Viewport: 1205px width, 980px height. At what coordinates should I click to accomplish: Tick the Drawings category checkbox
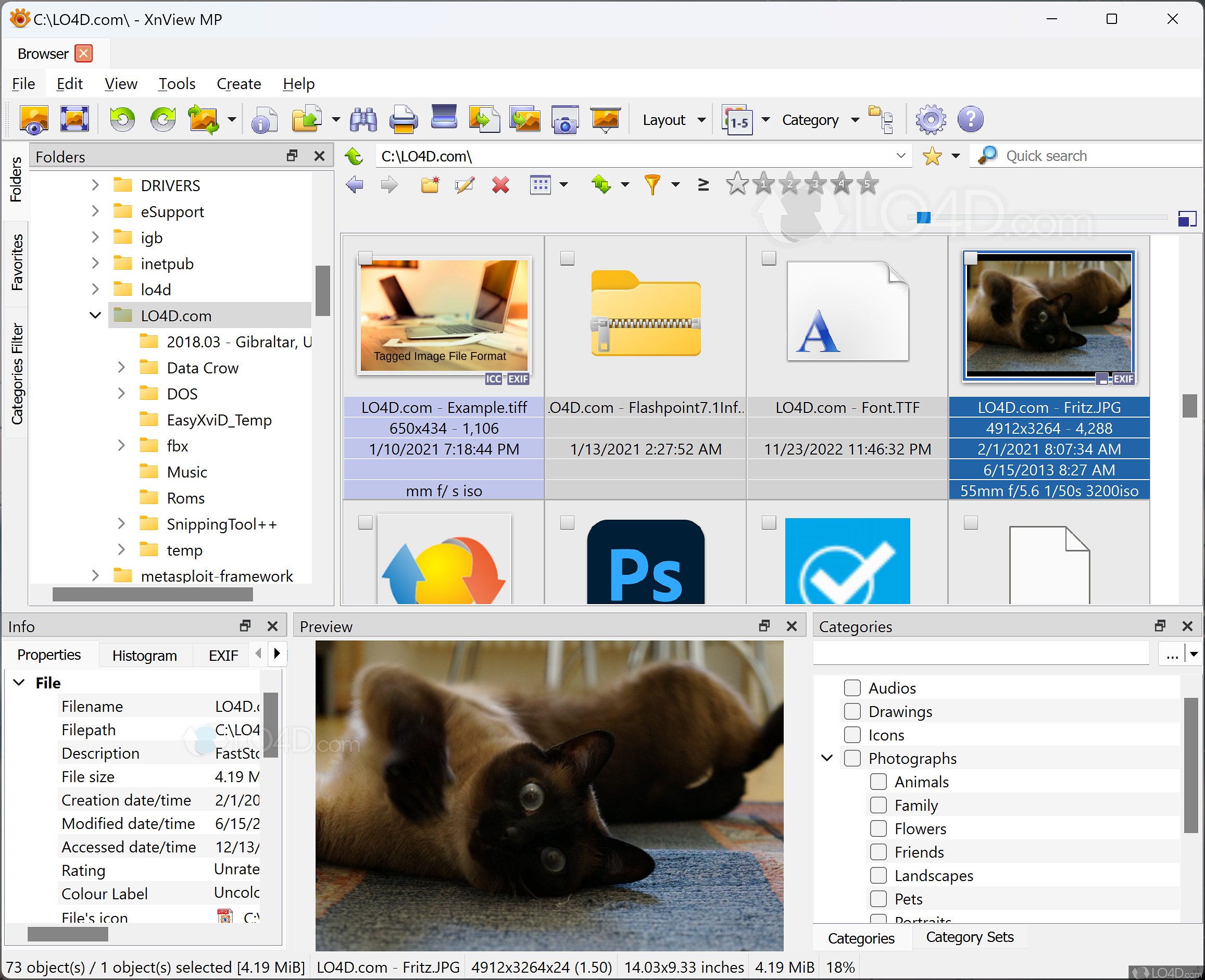coord(852,712)
